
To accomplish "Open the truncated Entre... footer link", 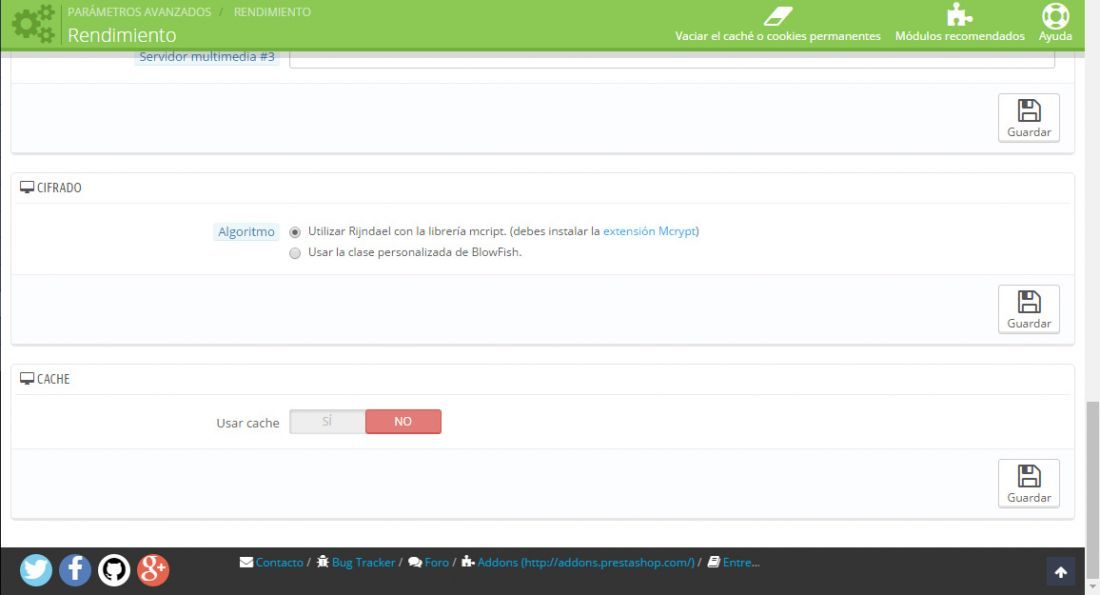I will click(x=741, y=562).
